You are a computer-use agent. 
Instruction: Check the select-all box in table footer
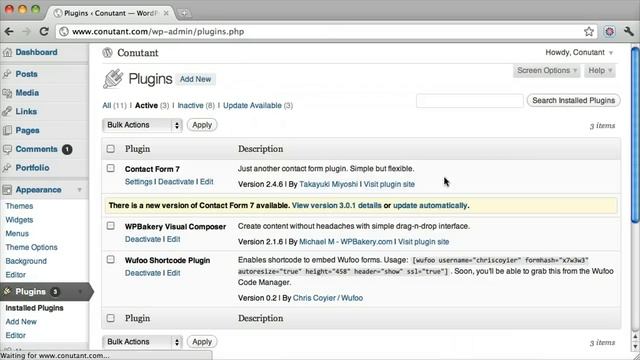click(111, 318)
